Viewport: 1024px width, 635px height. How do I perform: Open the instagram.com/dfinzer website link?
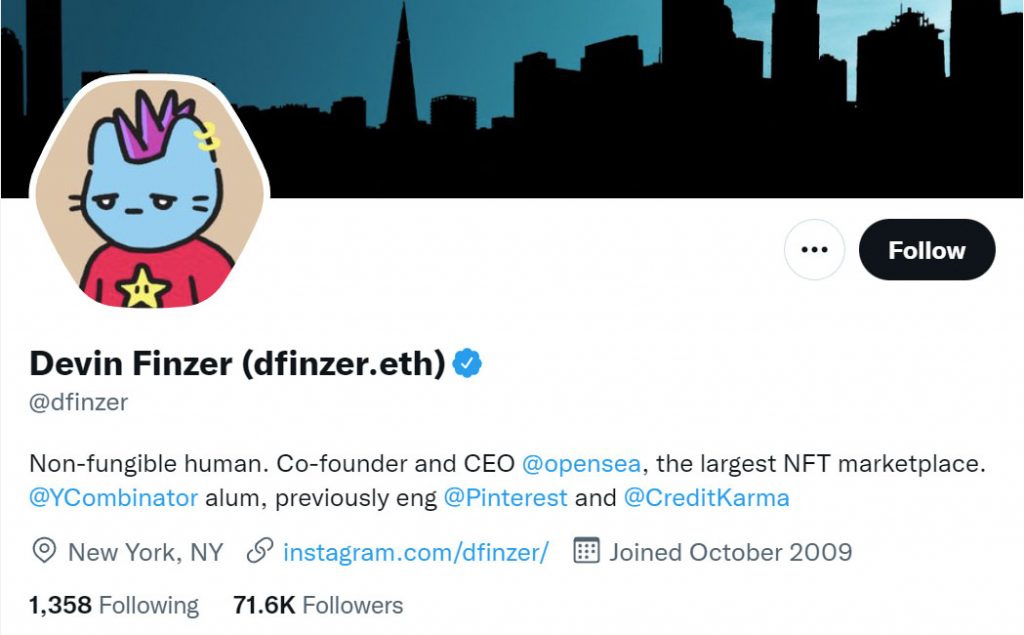416,552
